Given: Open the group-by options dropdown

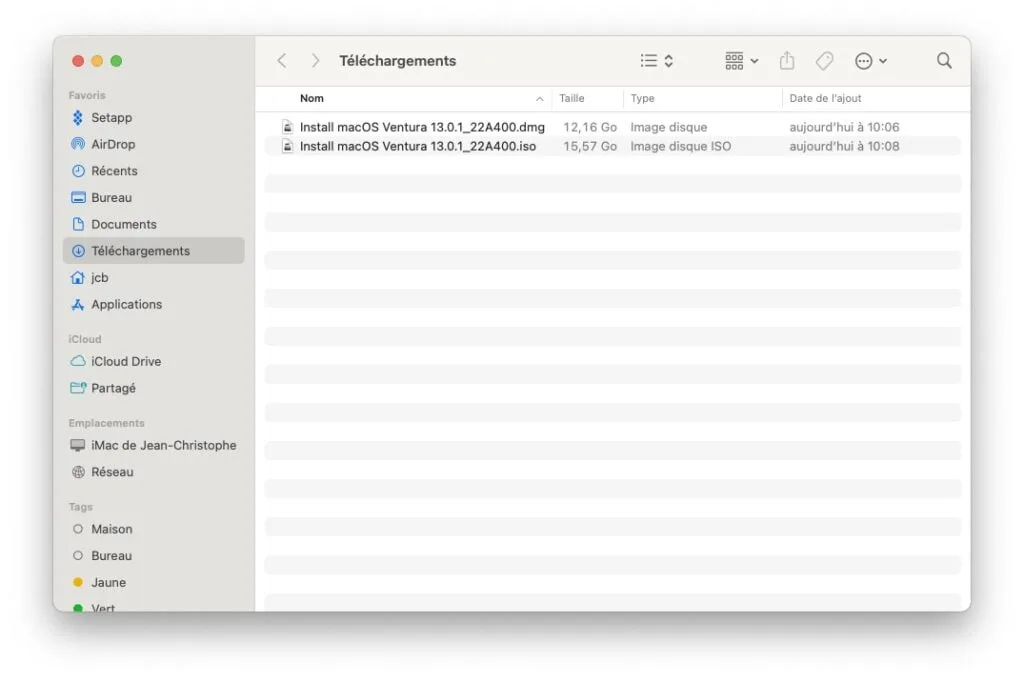Looking at the screenshot, I should coord(741,61).
